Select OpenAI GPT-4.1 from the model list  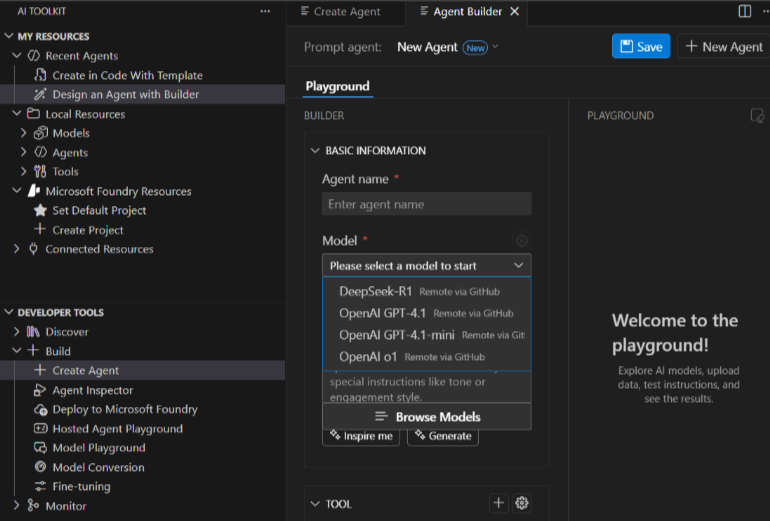(x=382, y=313)
